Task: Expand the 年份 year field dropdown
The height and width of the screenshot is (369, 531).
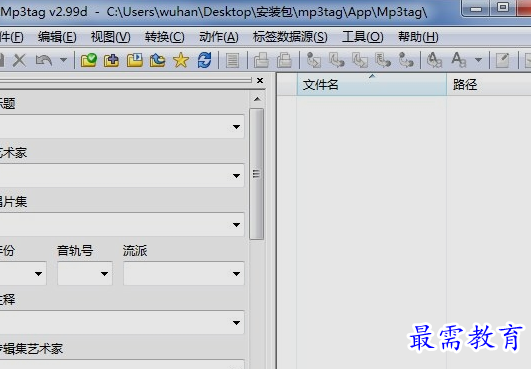Action: [39, 274]
